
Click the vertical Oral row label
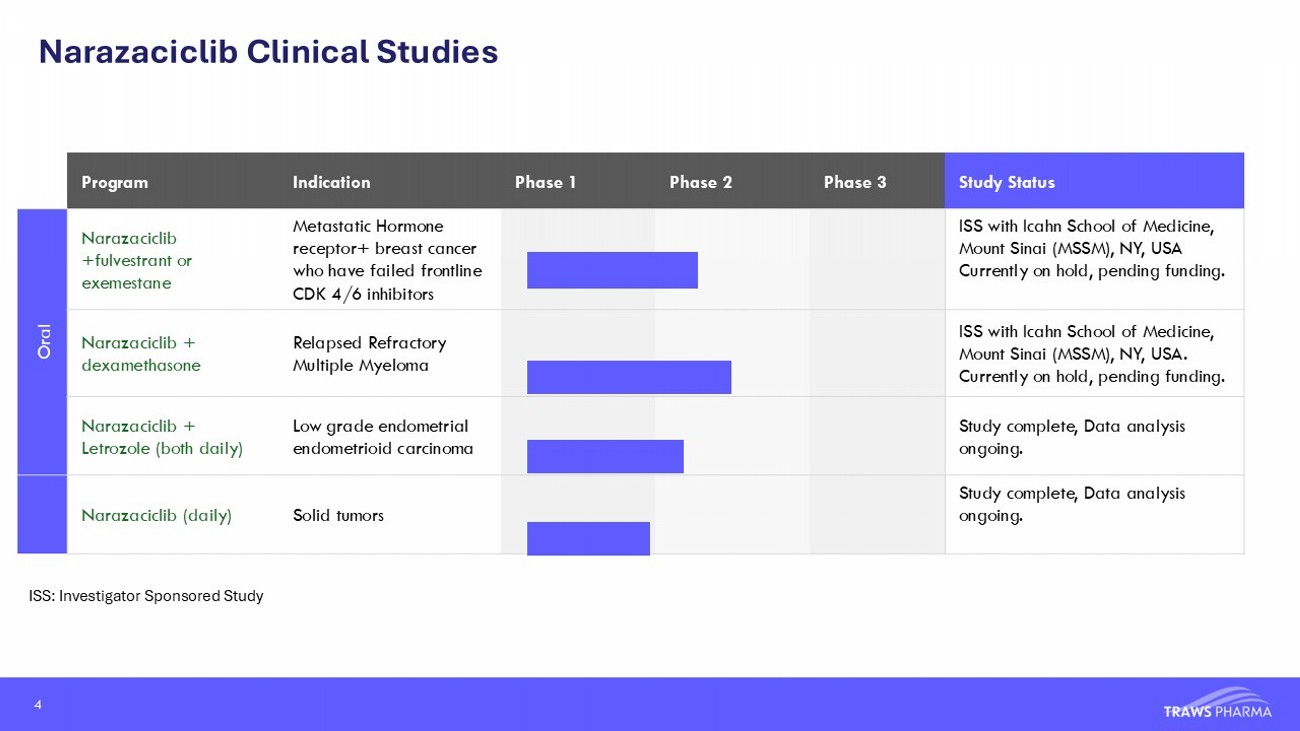43,340
